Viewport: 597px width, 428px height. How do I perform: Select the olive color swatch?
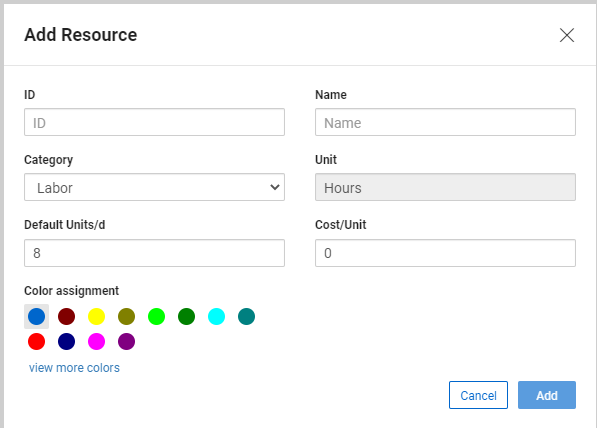[x=126, y=316]
